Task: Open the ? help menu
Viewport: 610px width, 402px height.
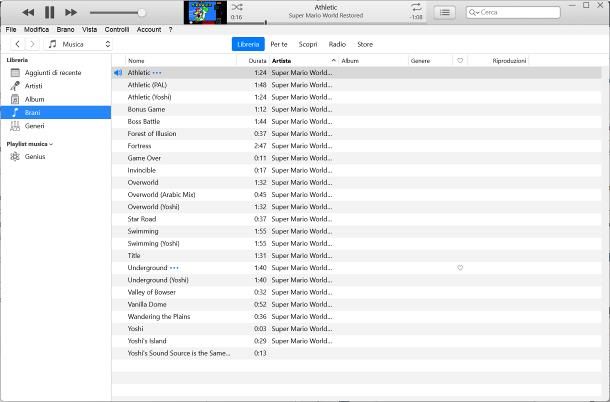Action: 170,30
